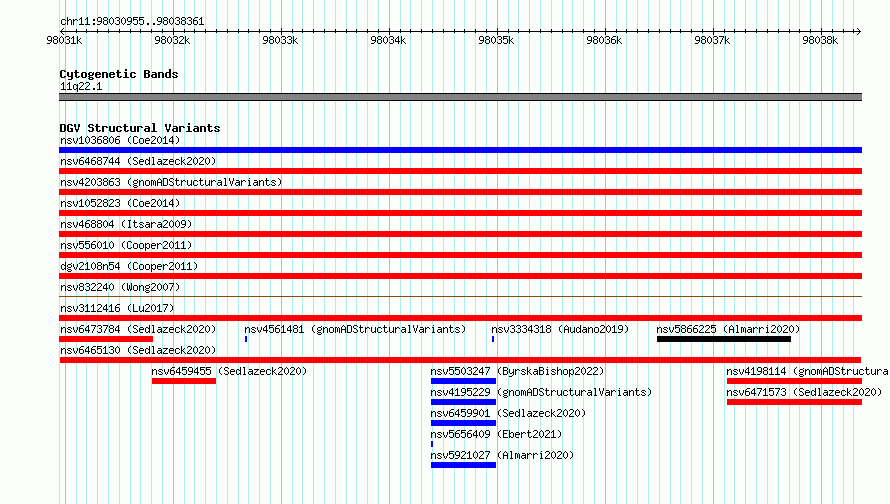Click the red nsv3112416 variant bar

coord(460,318)
